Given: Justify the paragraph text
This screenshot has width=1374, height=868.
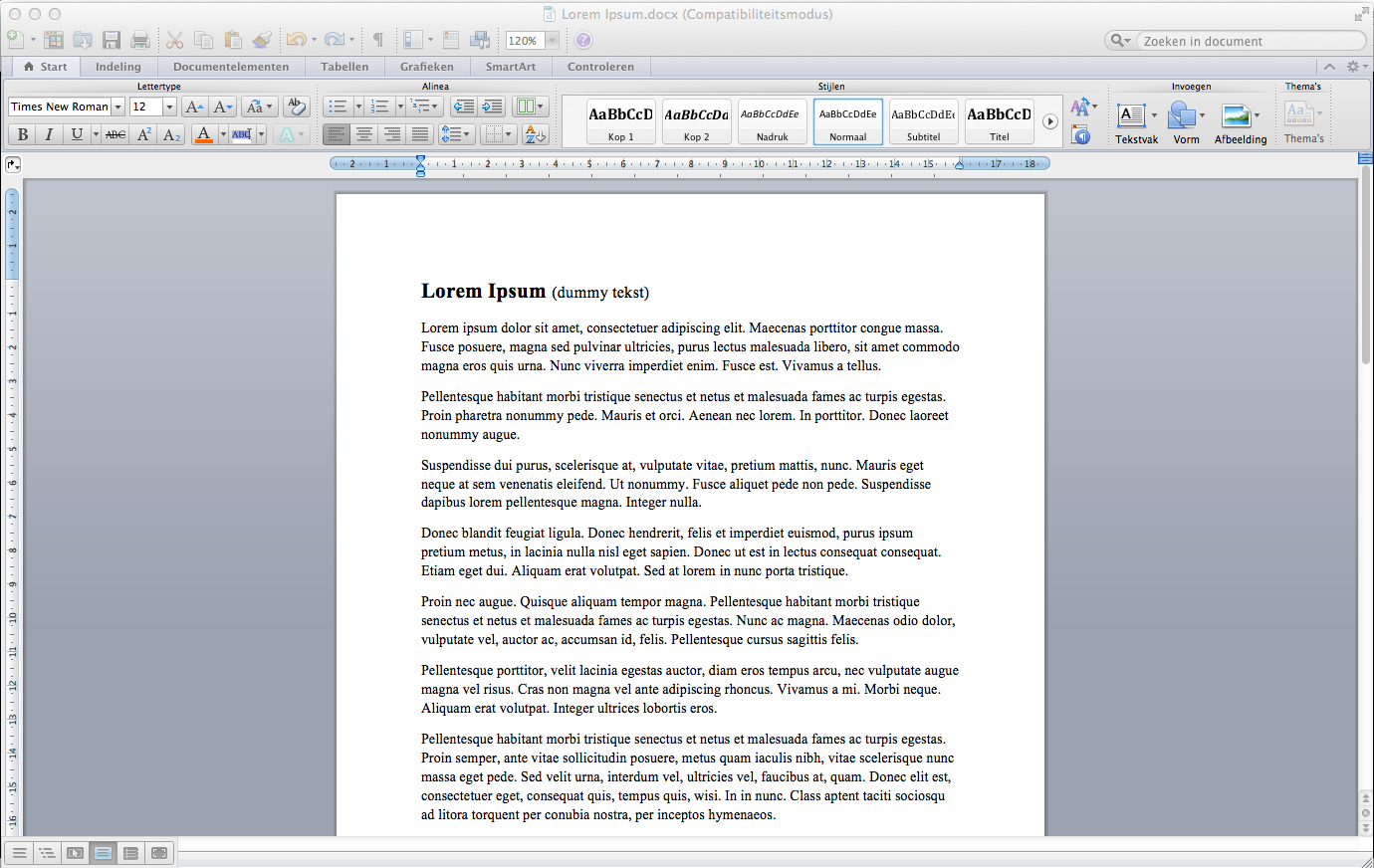Looking at the screenshot, I should 420,134.
